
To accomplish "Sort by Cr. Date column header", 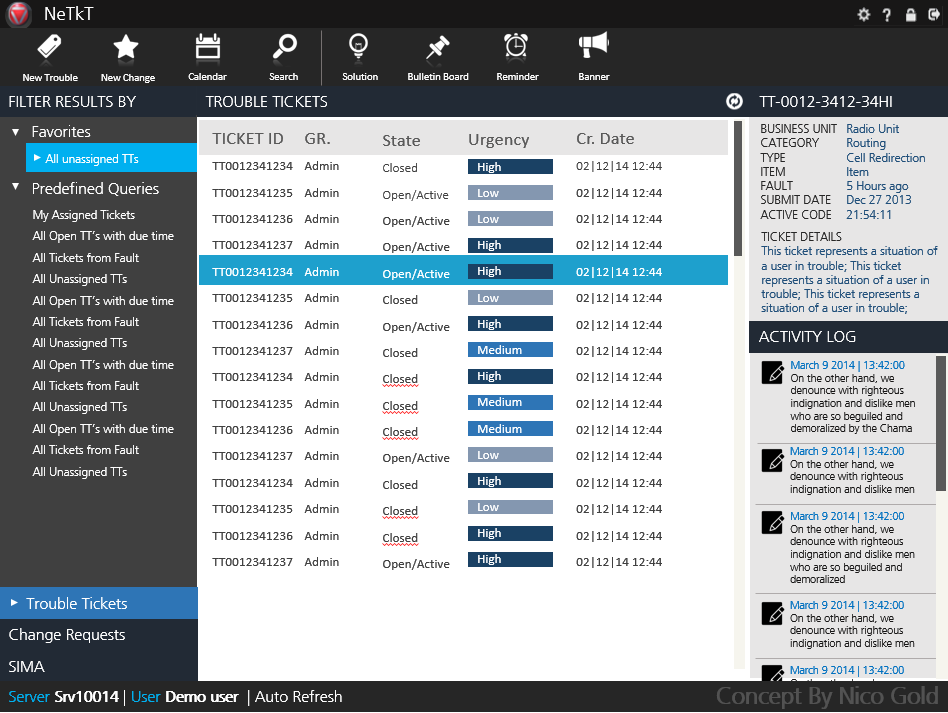I will click(x=605, y=139).
